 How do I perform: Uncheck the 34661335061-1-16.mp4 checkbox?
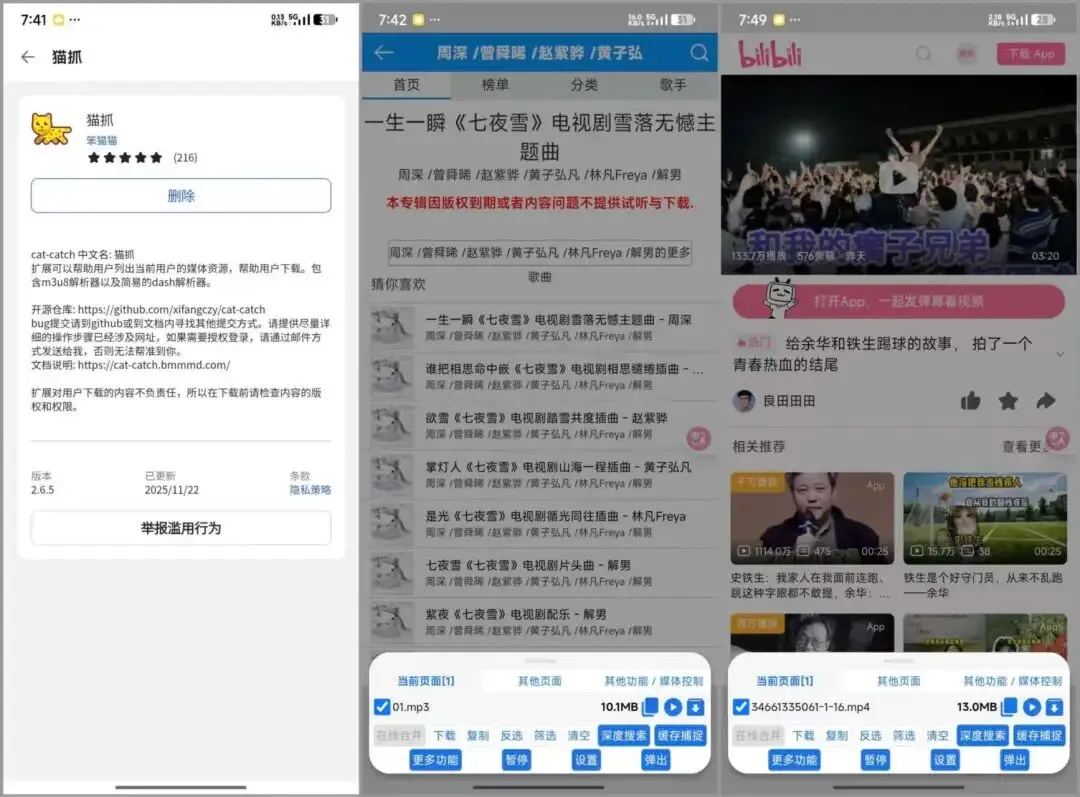tap(740, 707)
